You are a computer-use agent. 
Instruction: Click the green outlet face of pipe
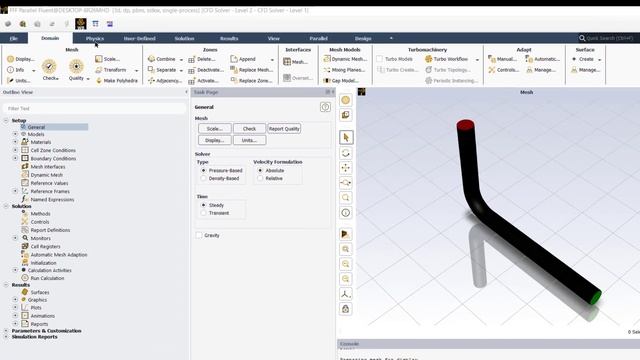596,298
